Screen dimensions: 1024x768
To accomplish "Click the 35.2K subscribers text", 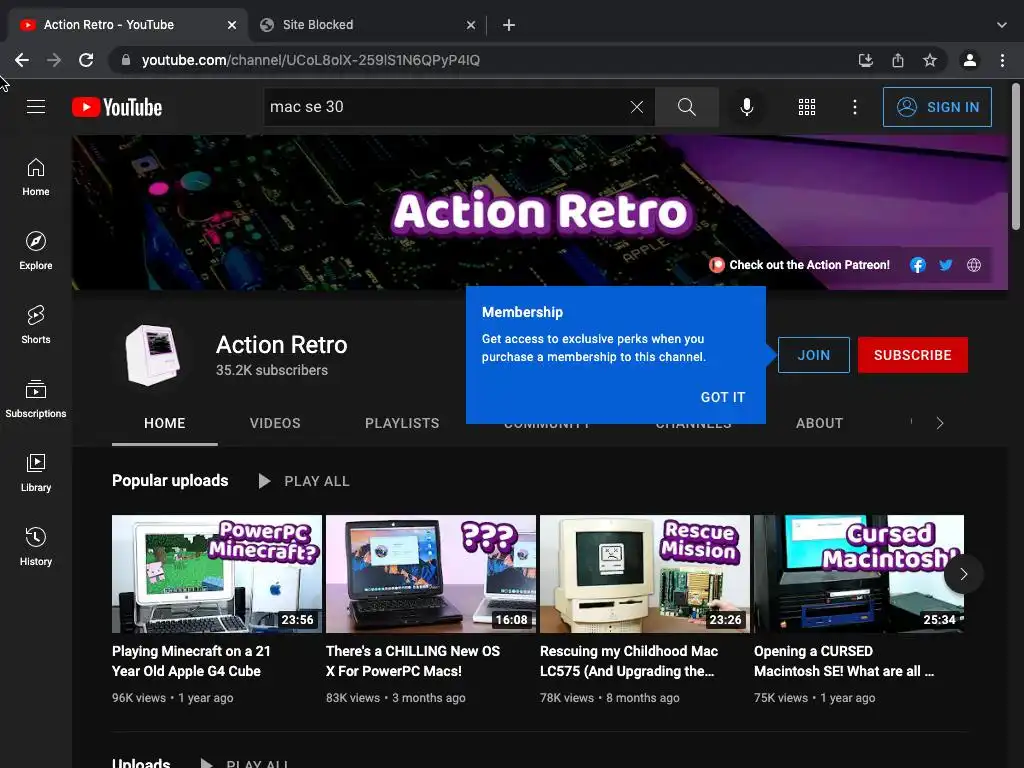I will (272, 370).
